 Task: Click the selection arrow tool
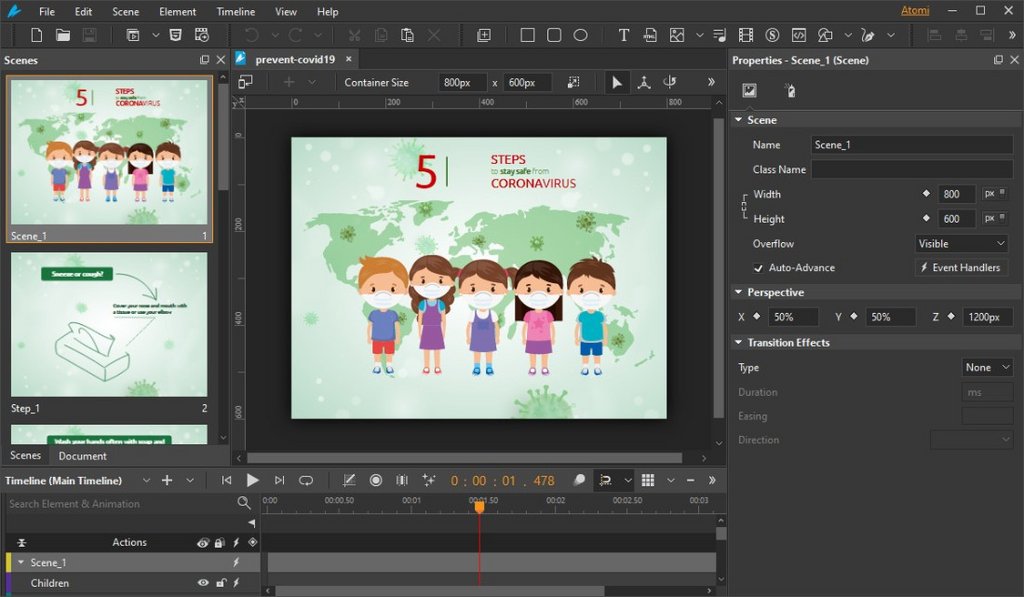point(617,82)
